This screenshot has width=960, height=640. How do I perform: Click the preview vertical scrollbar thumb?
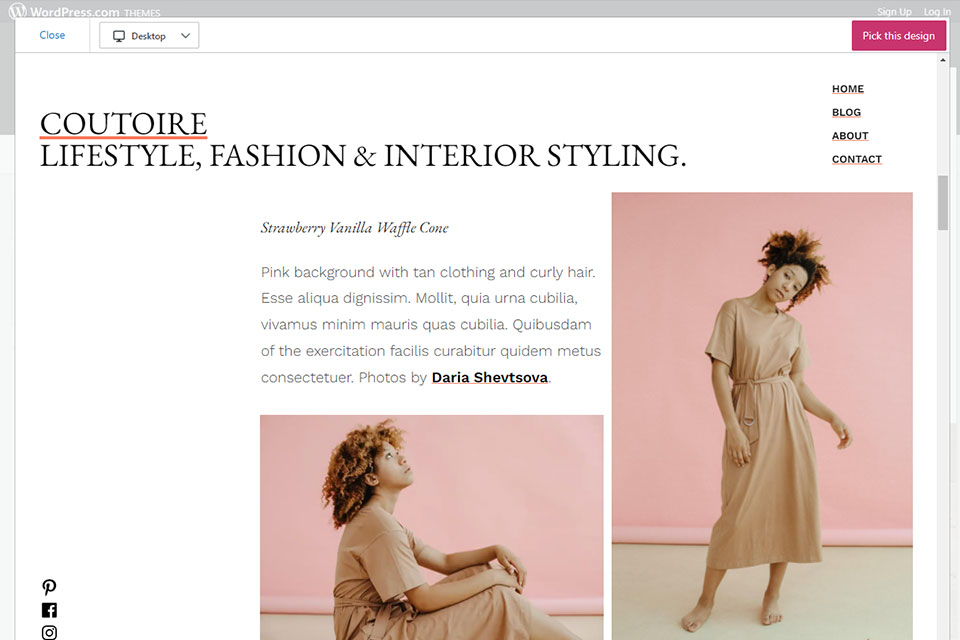click(x=942, y=203)
